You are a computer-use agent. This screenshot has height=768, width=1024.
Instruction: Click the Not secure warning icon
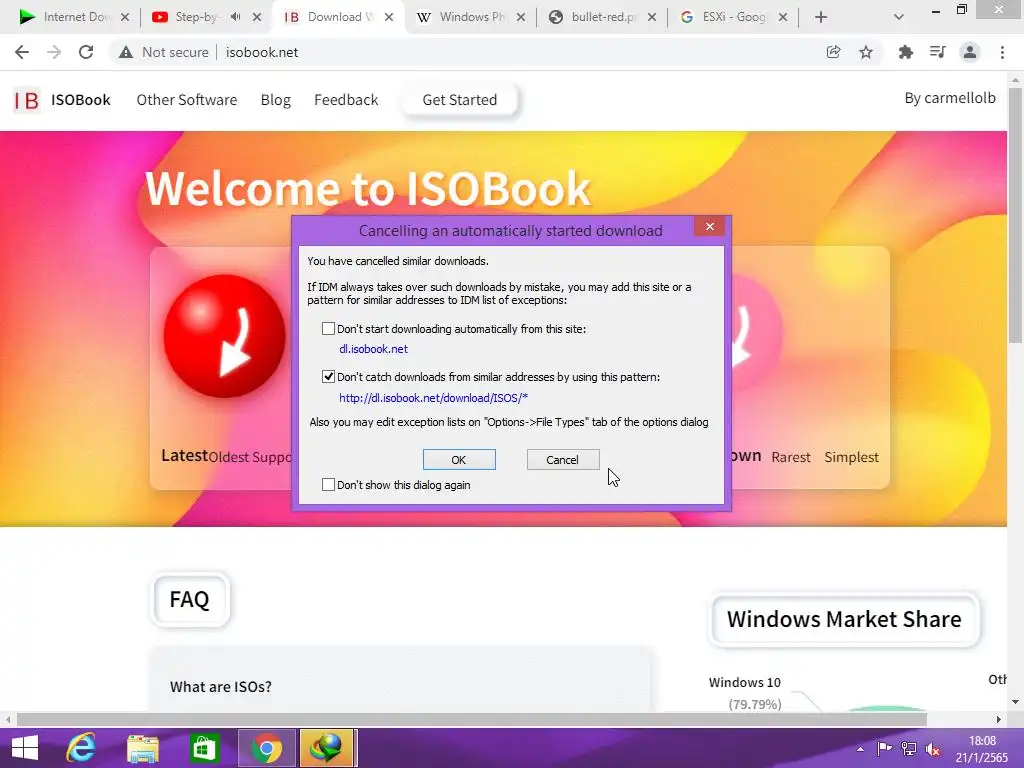[125, 52]
